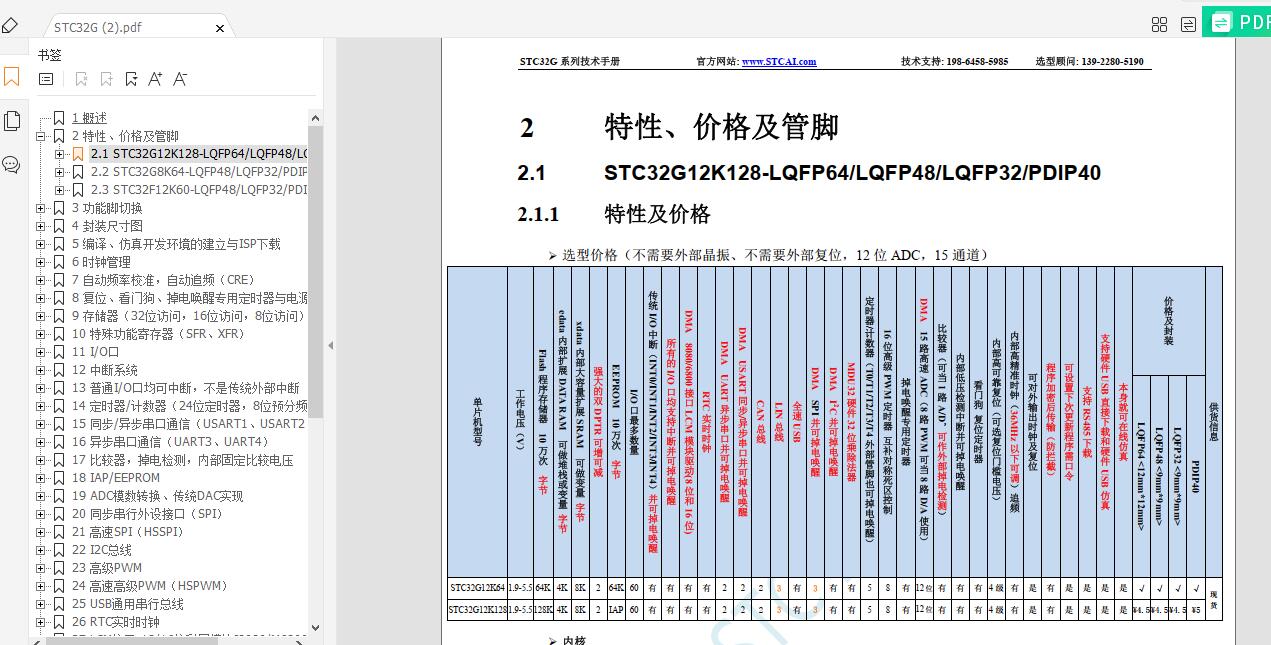This screenshot has width=1271, height=645.
Task: Go to bookmark '5 编译、仿真开发环境的建立与ISP下载'
Action: [x=176, y=244]
